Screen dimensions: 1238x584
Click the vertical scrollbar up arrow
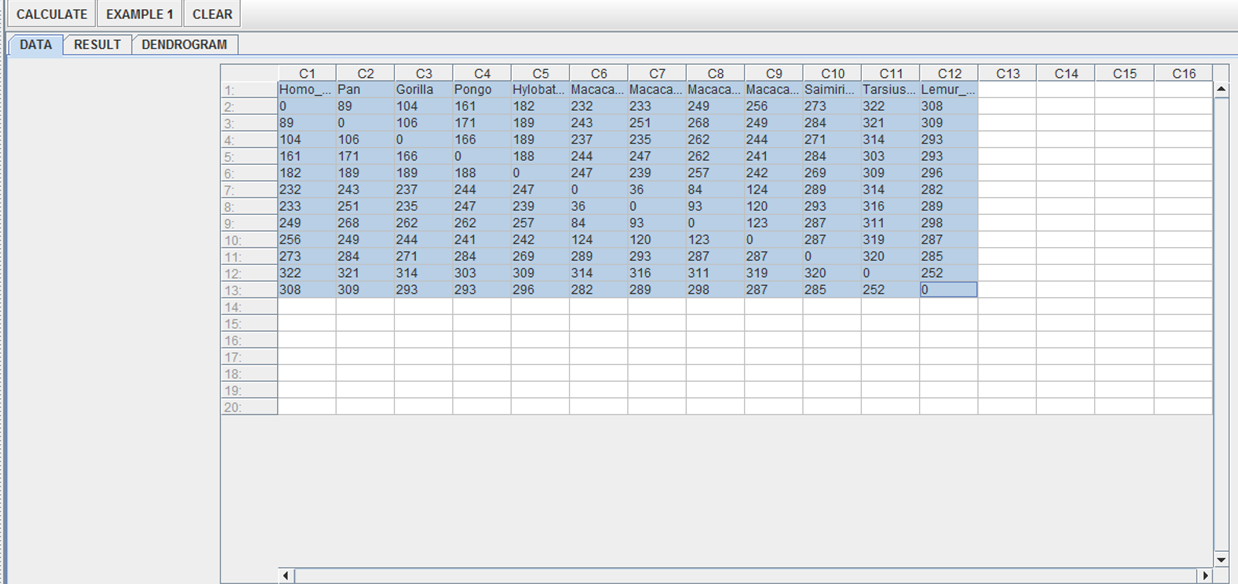[x=1220, y=90]
